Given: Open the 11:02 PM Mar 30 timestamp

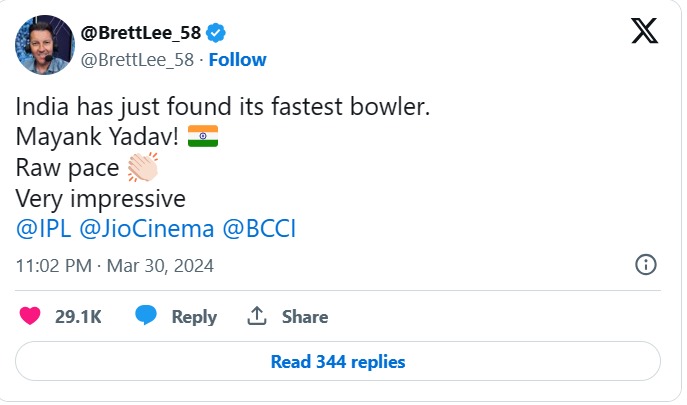Looking at the screenshot, I should pyautogui.click(x=115, y=266).
